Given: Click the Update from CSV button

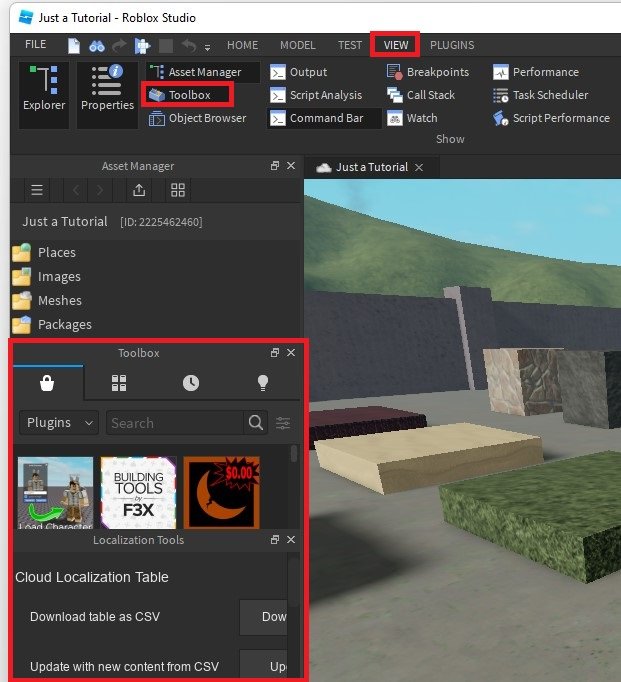Looking at the screenshot, I should click(x=264, y=666).
